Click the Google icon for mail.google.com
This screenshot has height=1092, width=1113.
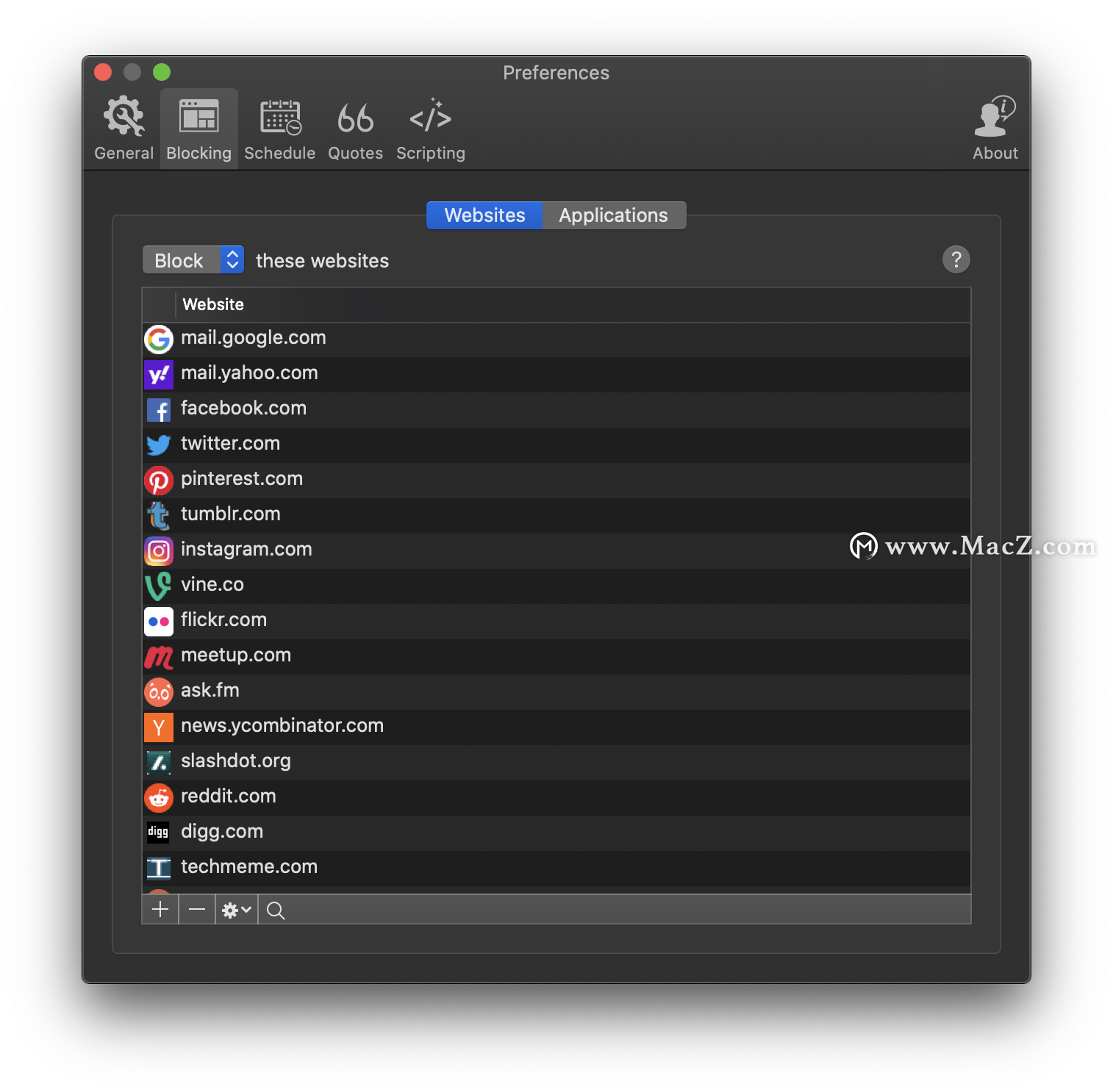[x=159, y=339]
